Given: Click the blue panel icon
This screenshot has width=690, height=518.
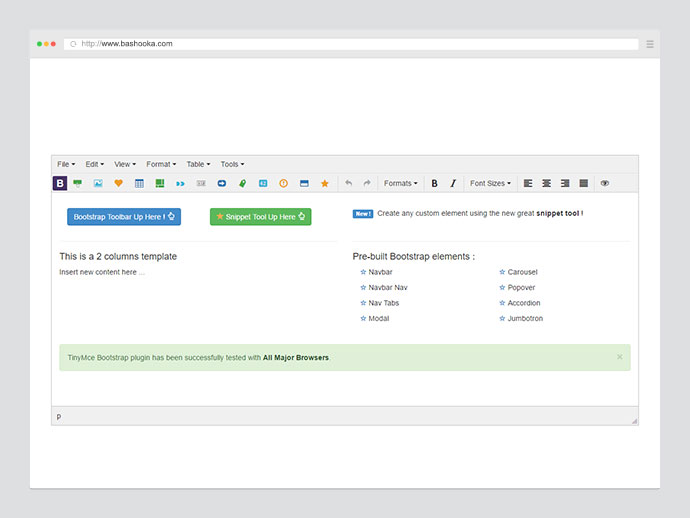Looking at the screenshot, I should click(x=304, y=183).
